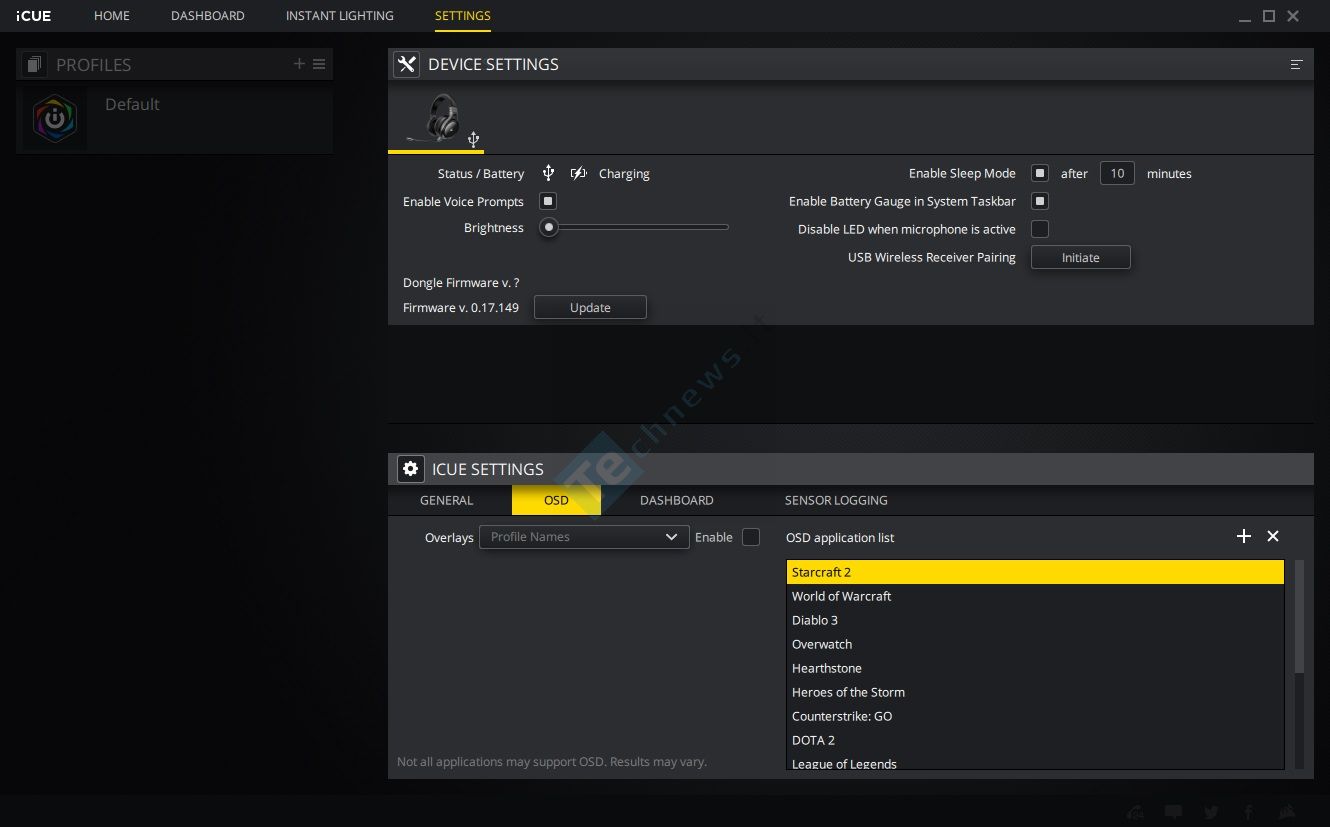Add a new profile with plus icon
Image resolution: width=1330 pixels, height=827 pixels.
tap(299, 64)
